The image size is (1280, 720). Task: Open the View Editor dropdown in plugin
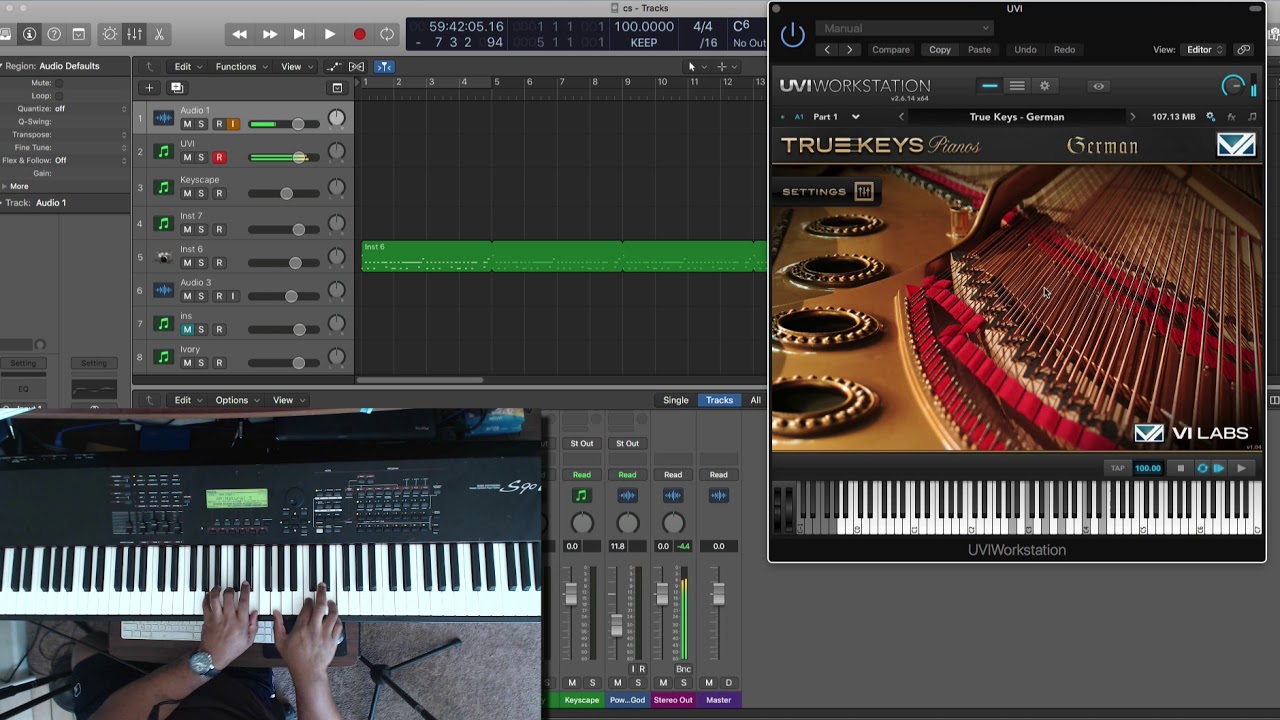coord(1204,50)
